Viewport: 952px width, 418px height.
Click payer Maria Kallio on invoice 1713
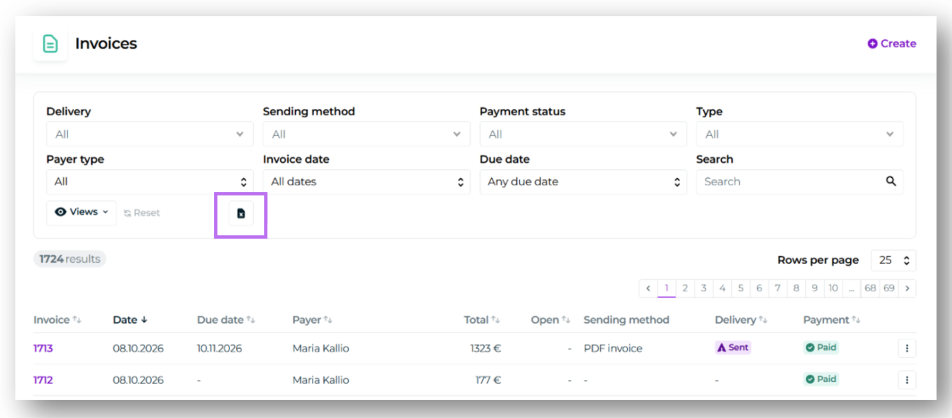tap(321, 349)
